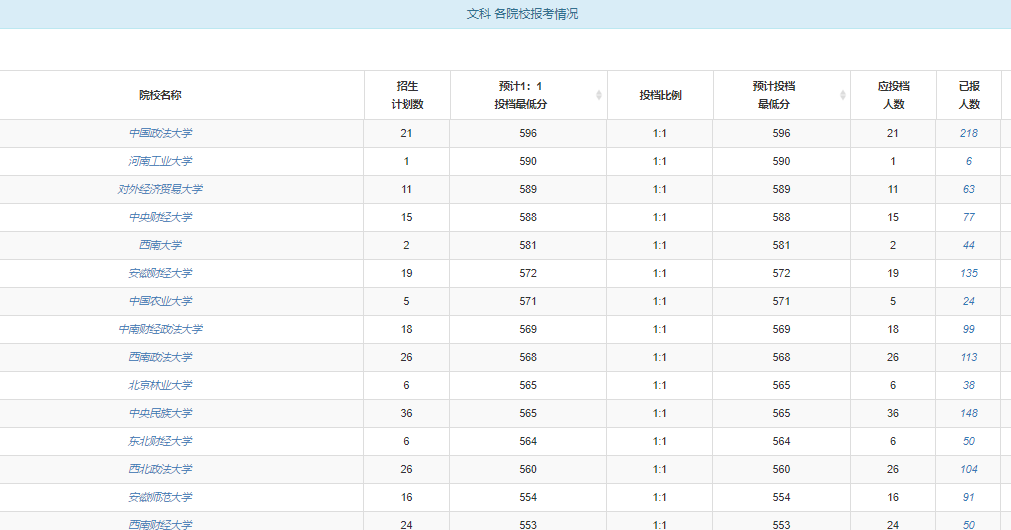Click the 已报人数 value 91 for 安徽师范大学

point(968,498)
